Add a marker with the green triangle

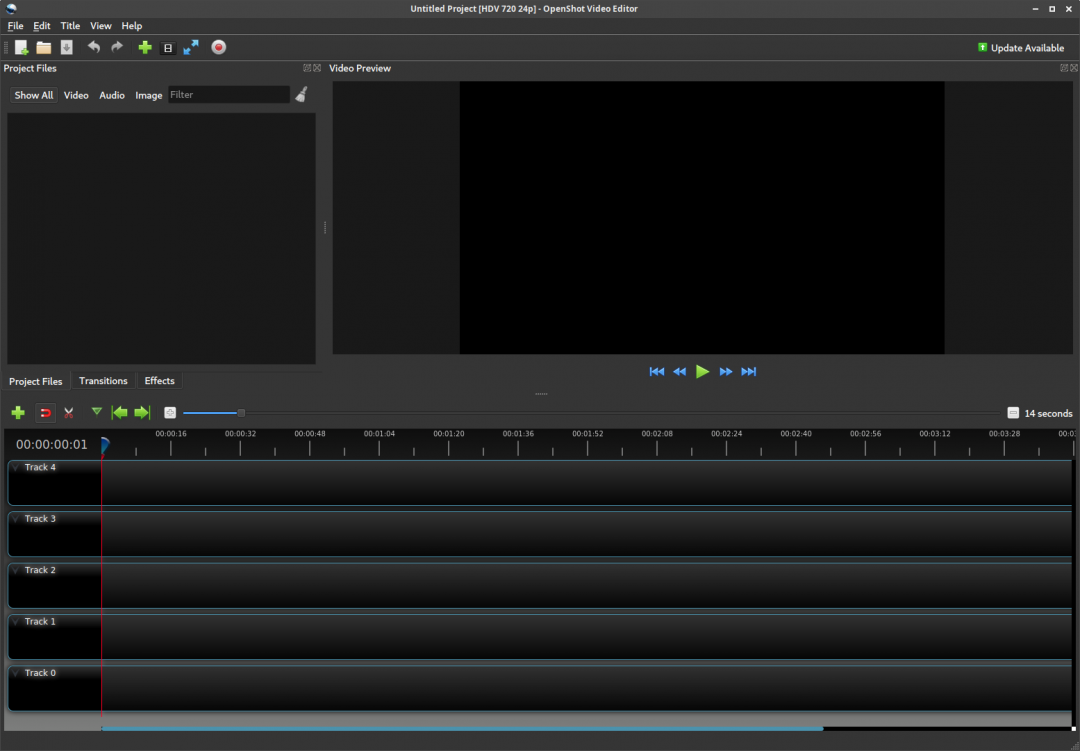point(96,412)
